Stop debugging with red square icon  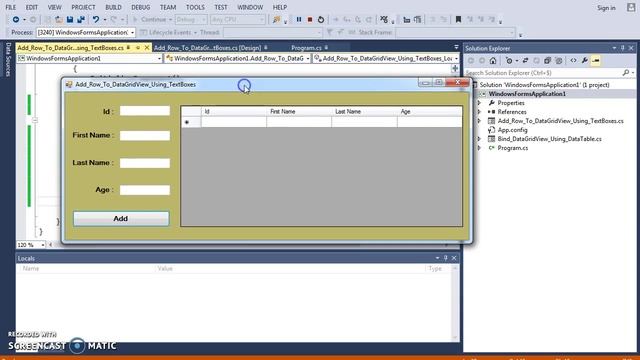(310, 20)
